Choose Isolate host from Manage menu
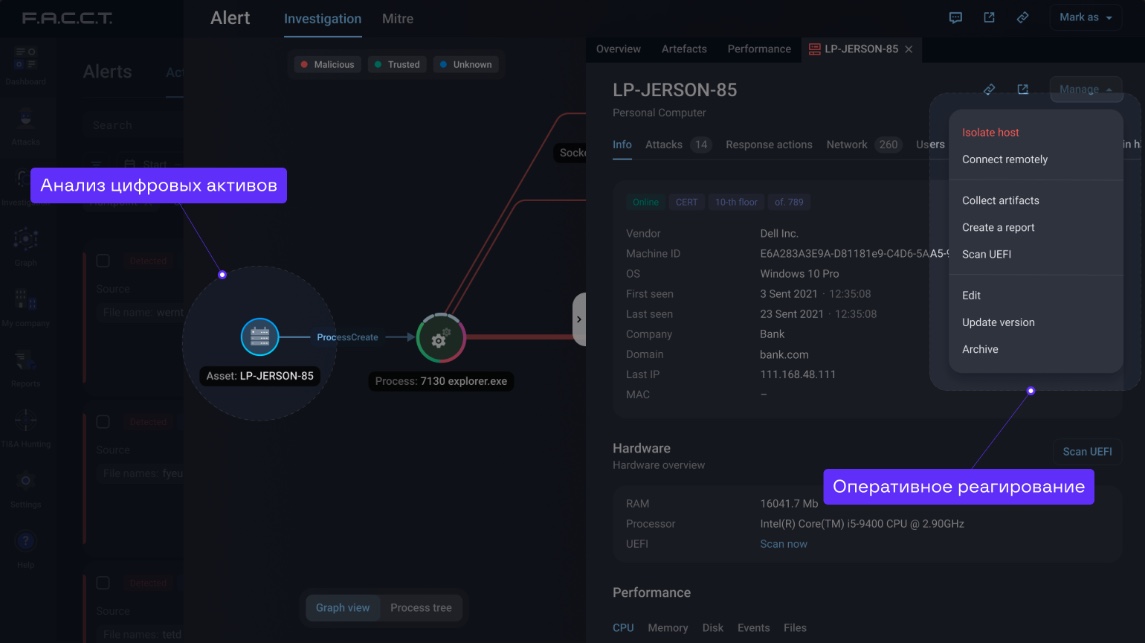Viewport: 1145px width, 643px height. (990, 132)
